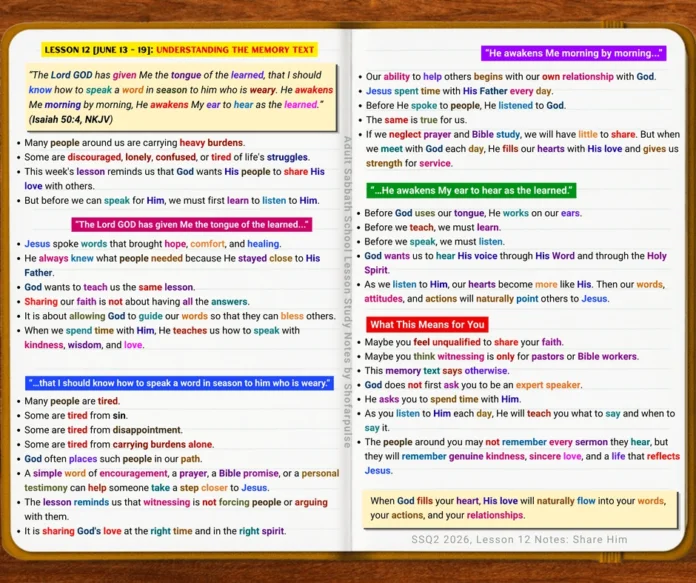Click the red 'What This Means for You' heading
Image resolution: width=696 pixels, height=583 pixels.
tap(427, 325)
